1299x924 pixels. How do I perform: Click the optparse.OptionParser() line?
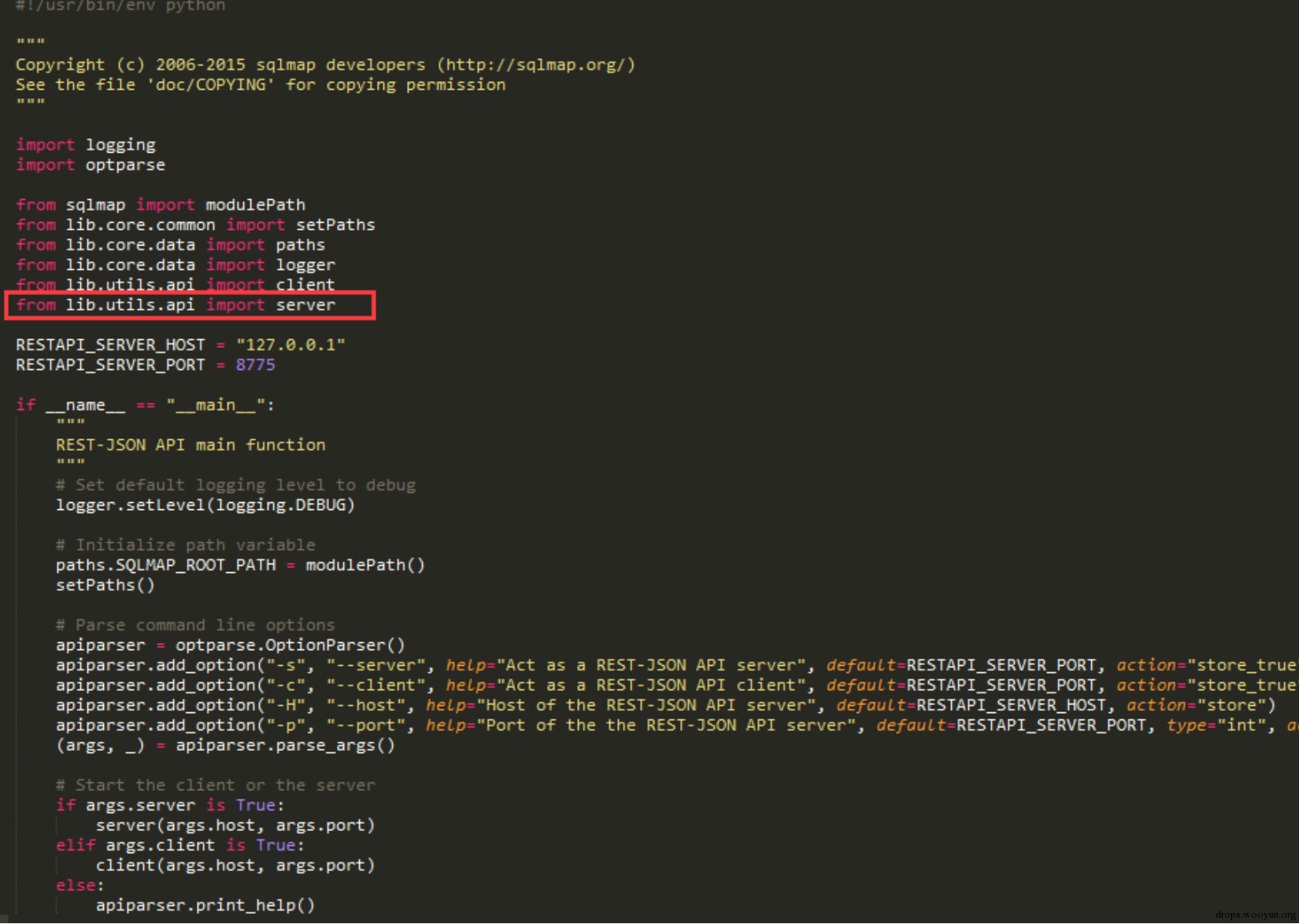pos(230,645)
